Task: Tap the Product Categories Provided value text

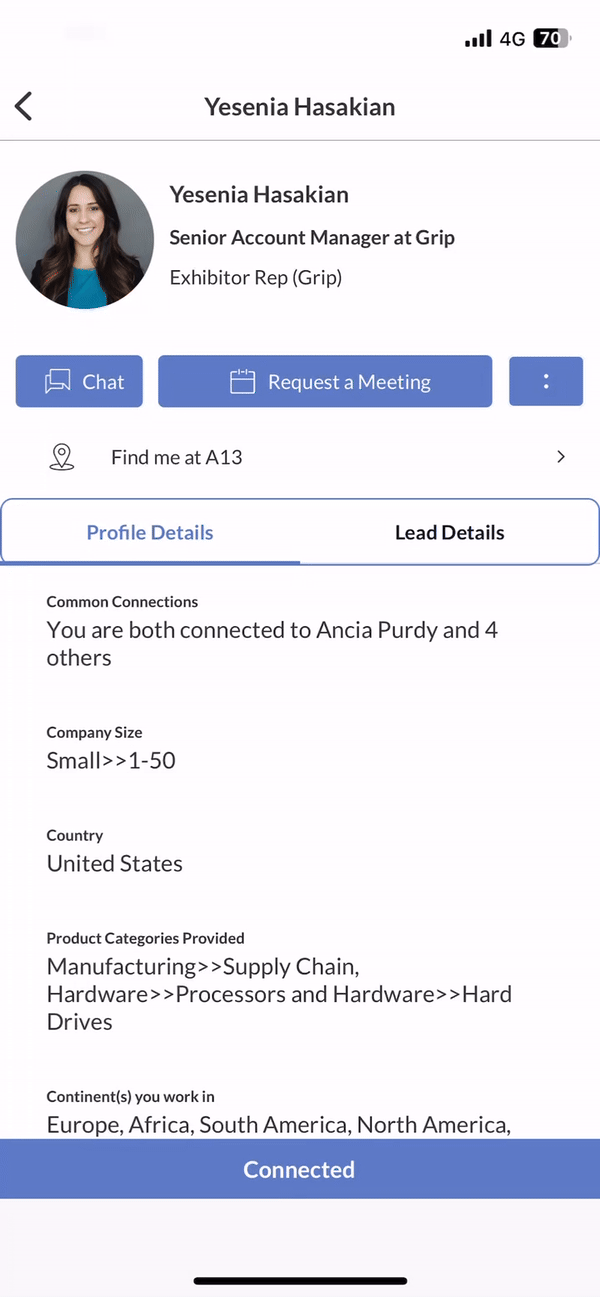Action: coord(279,994)
